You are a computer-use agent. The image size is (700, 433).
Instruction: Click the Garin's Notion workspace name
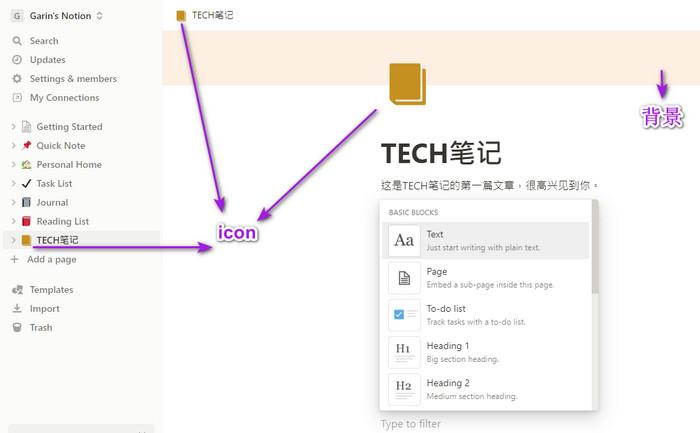[x=60, y=16]
